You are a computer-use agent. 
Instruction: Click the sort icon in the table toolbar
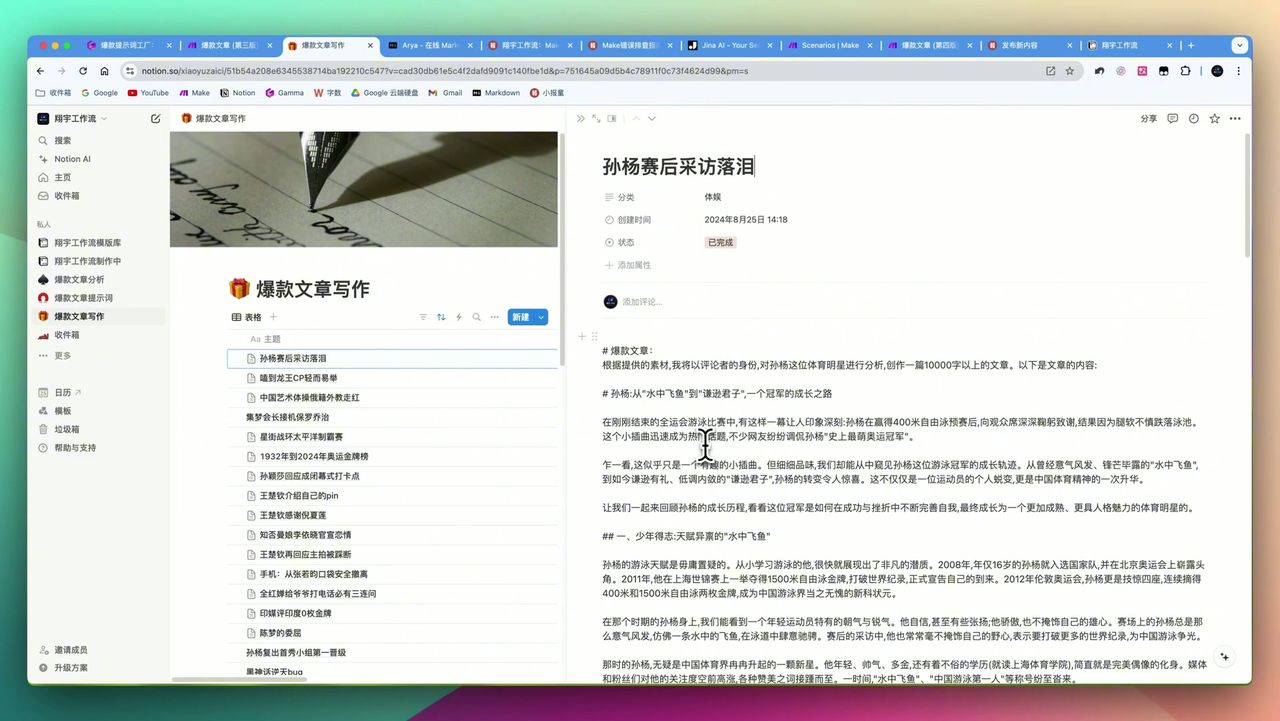(440, 317)
